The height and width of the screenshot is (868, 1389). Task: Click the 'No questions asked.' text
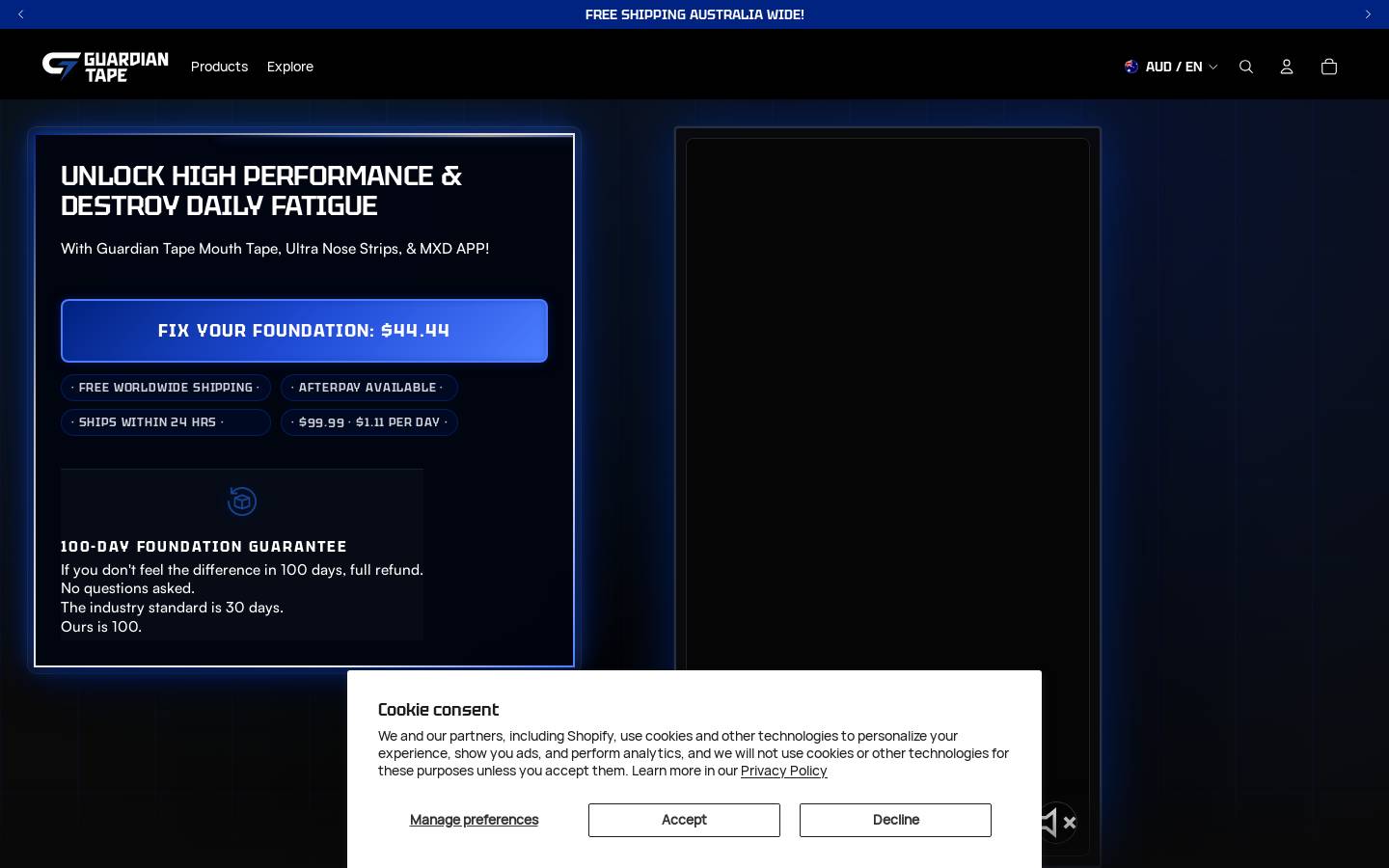127,588
